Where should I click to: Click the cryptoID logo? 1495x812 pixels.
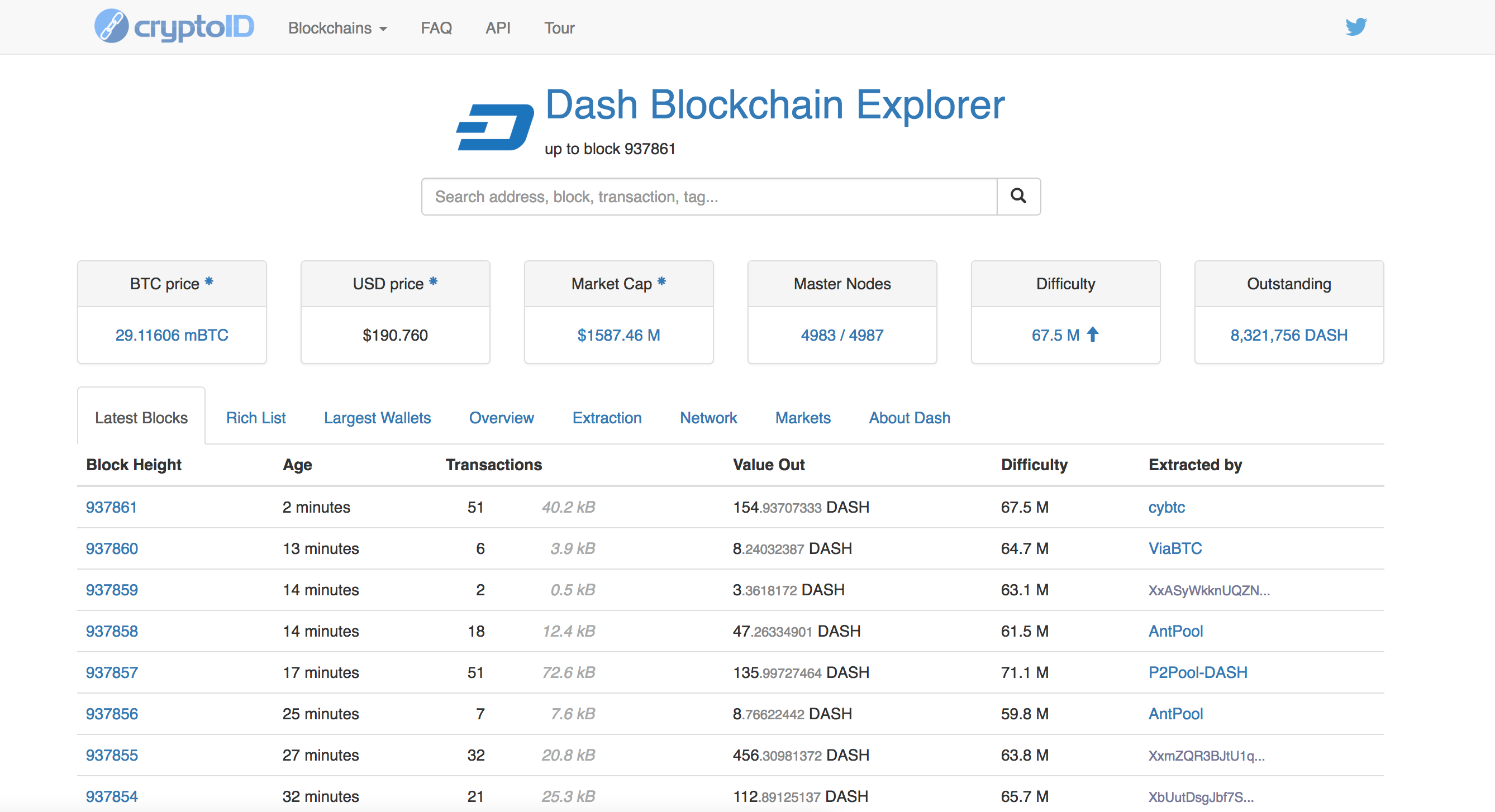click(174, 27)
